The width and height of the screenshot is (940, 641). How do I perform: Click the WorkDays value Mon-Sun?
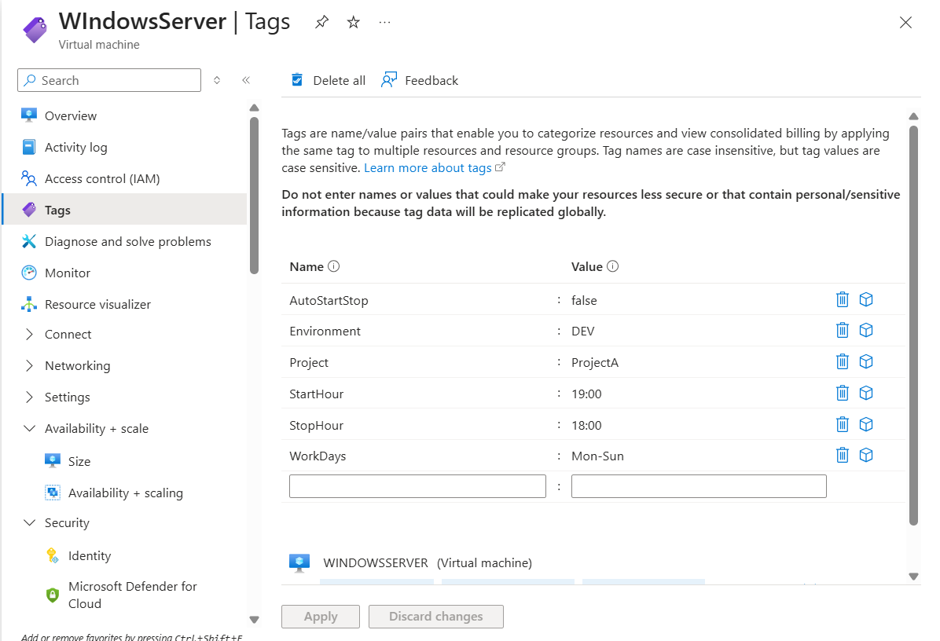click(597, 456)
